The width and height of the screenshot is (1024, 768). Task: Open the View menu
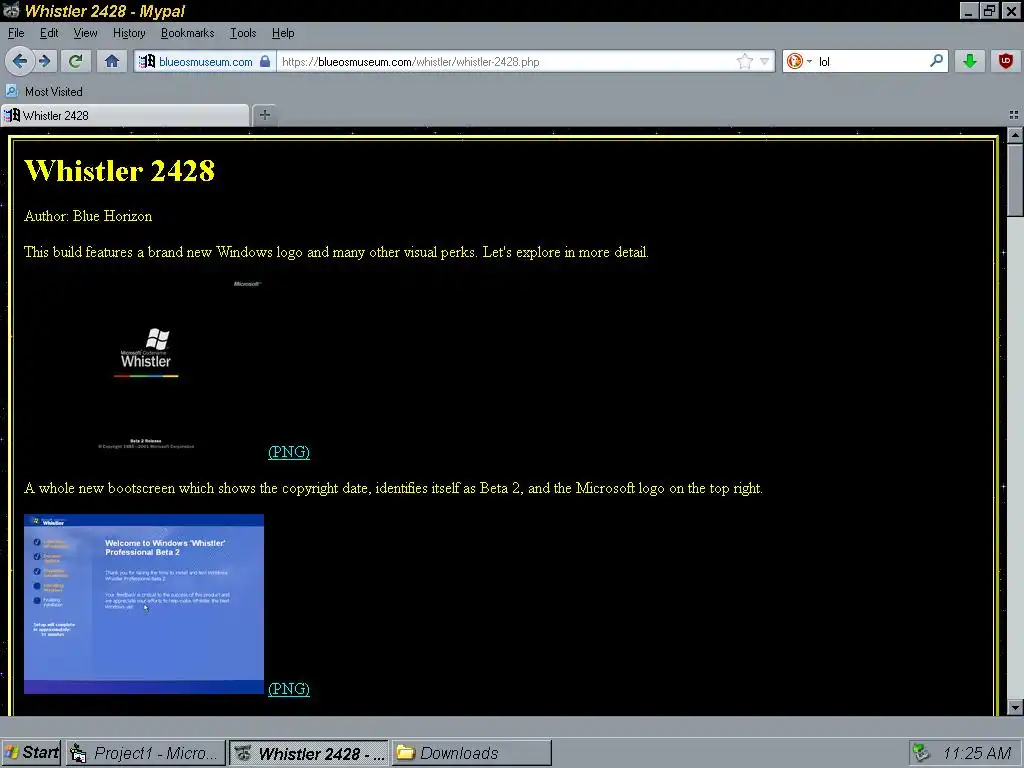[85, 33]
